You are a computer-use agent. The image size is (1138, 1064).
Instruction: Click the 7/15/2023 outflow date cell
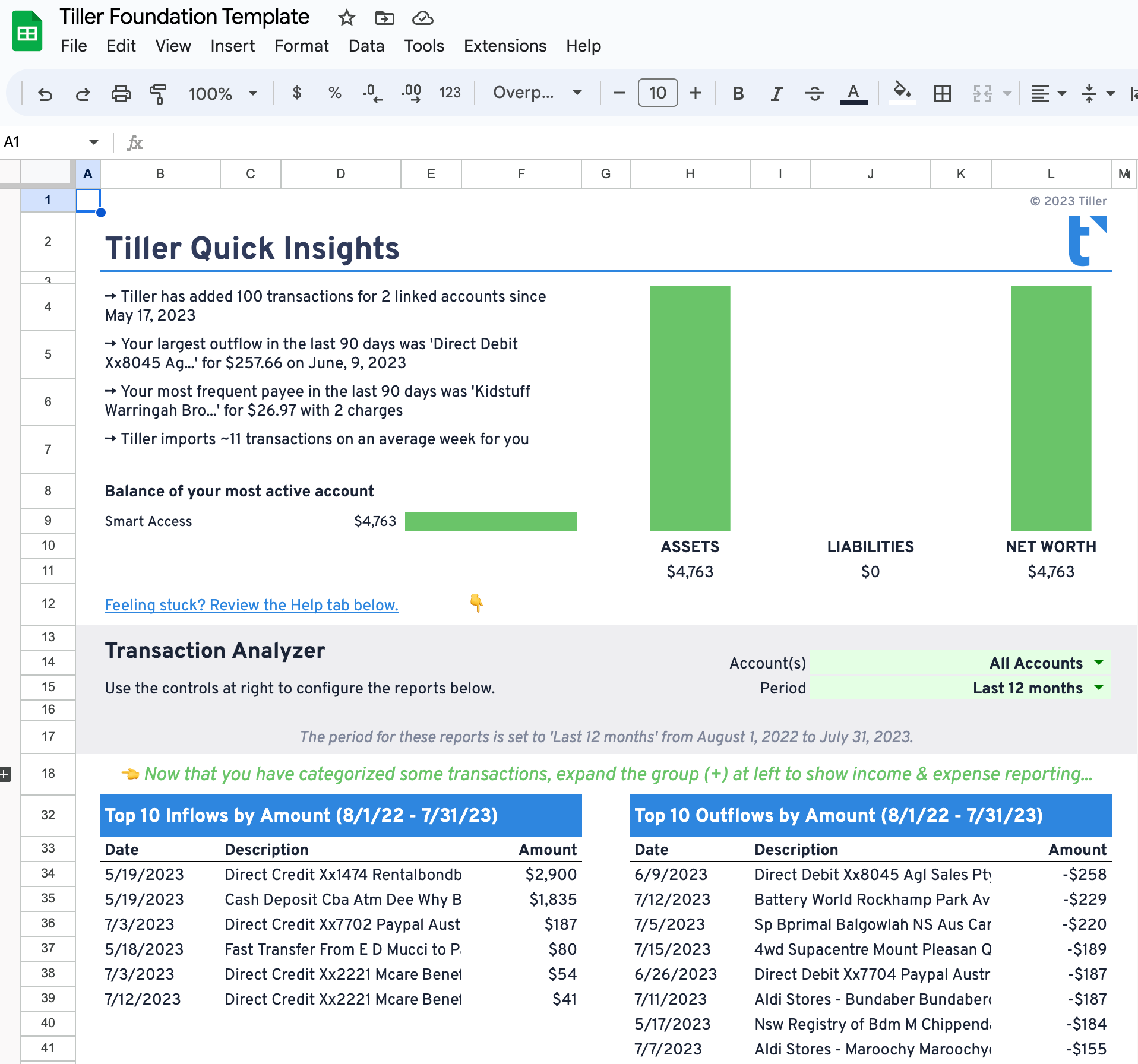672,949
